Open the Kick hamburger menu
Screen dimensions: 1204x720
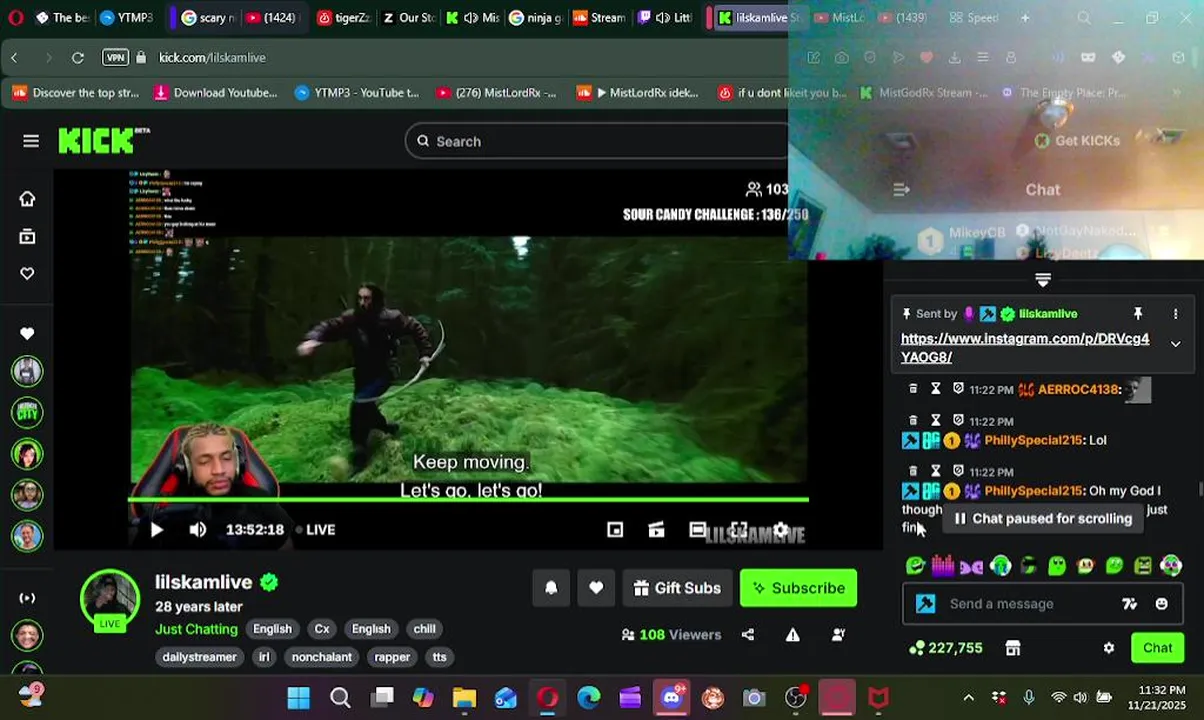31,141
